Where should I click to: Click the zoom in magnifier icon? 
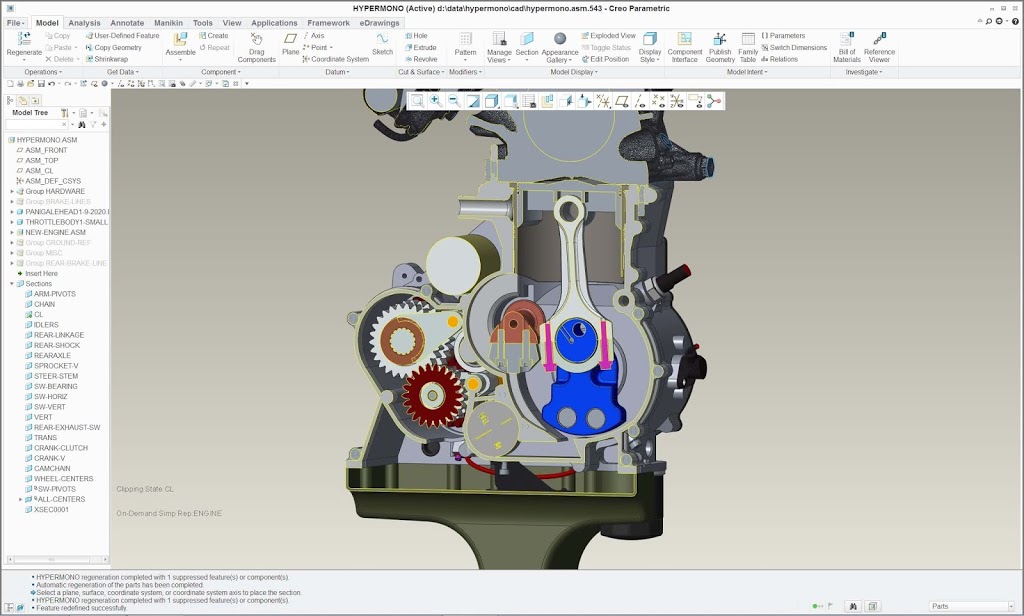[435, 101]
